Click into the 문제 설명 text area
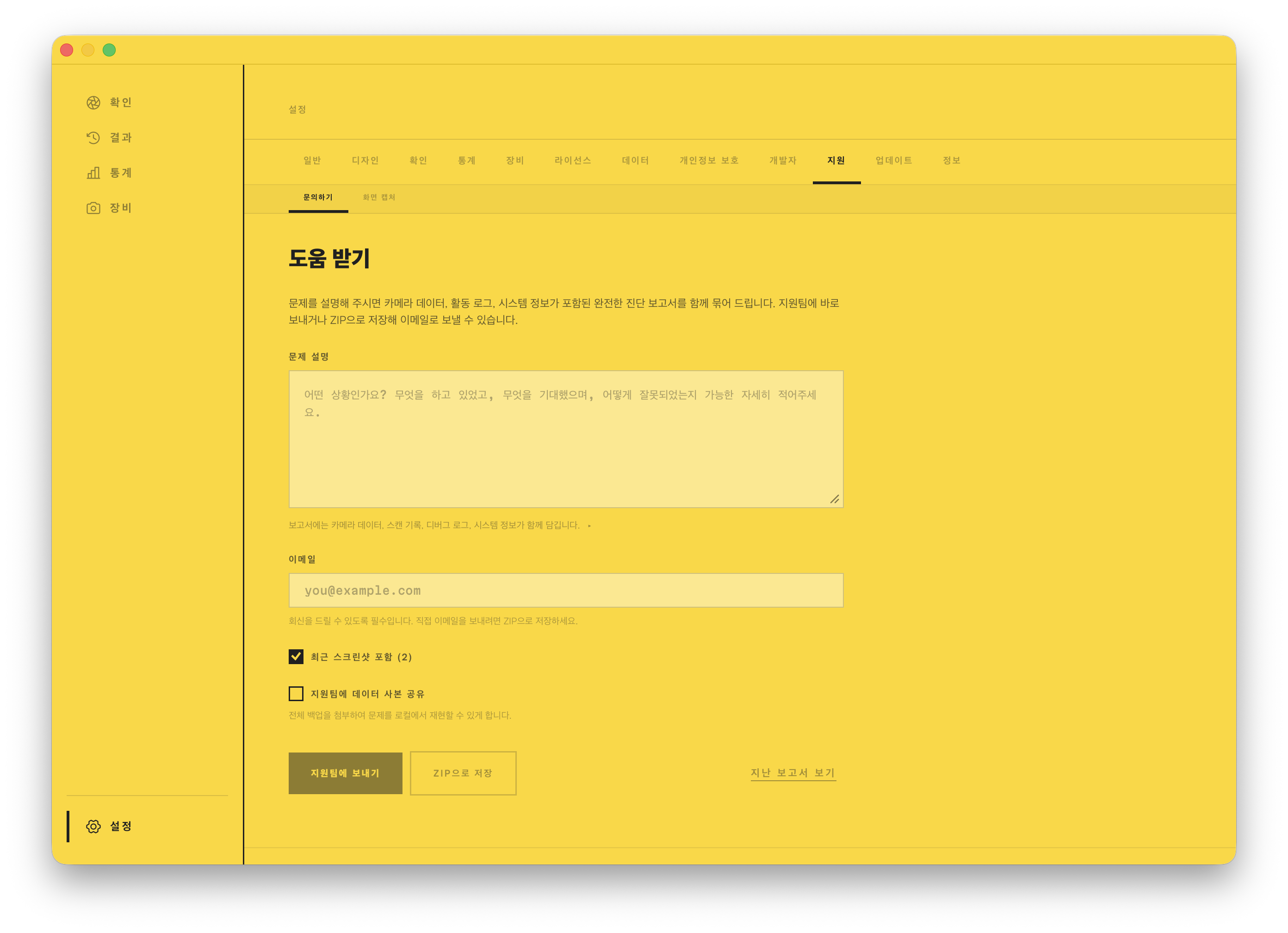This screenshot has height=933, width=1288. pos(566,439)
